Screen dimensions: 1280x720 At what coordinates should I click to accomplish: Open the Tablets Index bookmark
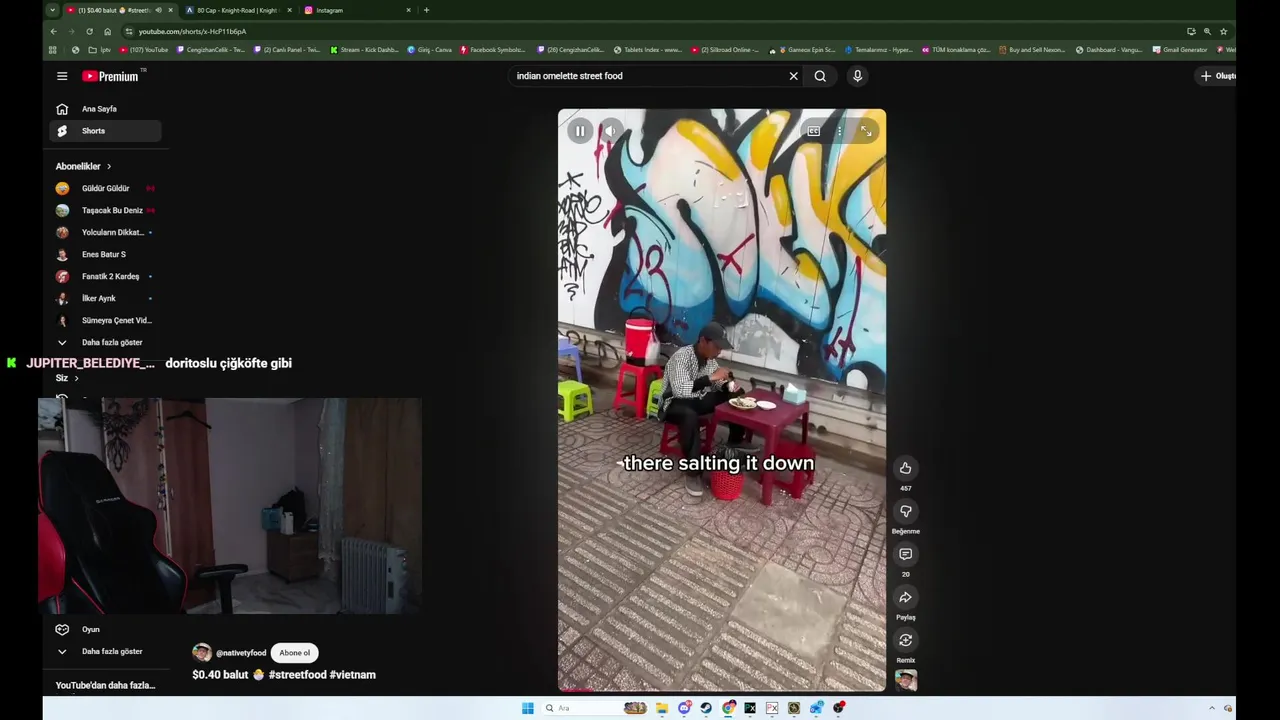click(x=647, y=50)
